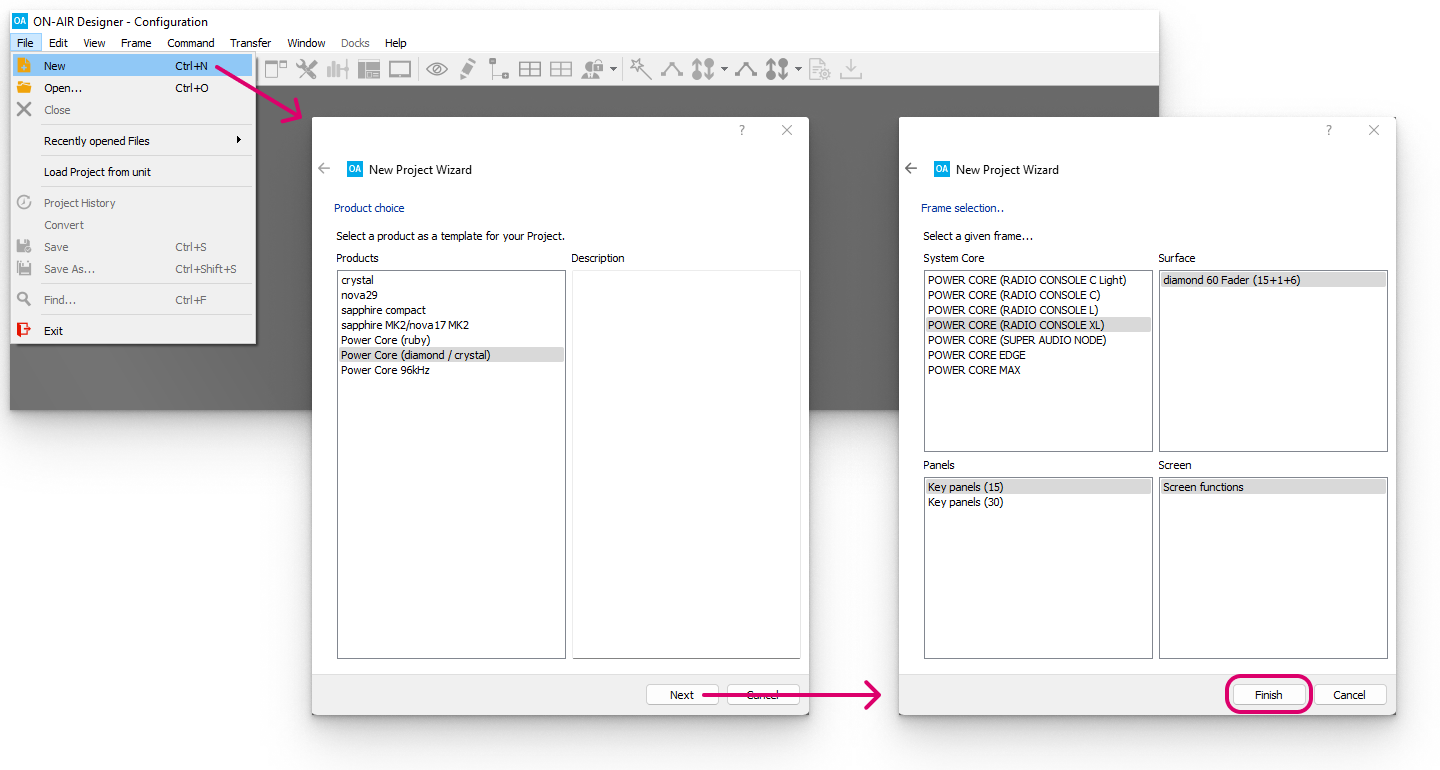The image size is (1440, 770).
Task: Open the Transfer menu
Action: (250, 43)
